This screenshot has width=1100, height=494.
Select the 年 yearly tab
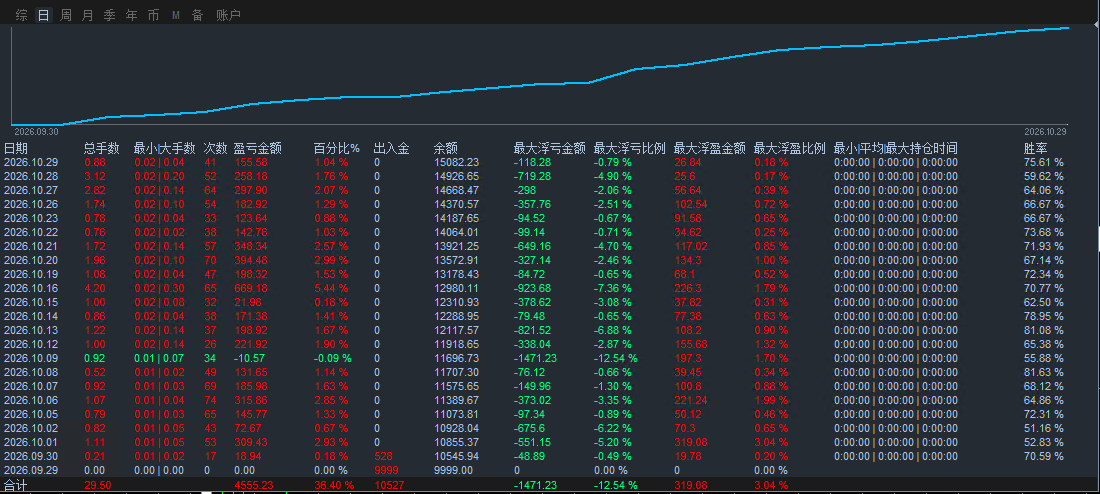coord(131,15)
